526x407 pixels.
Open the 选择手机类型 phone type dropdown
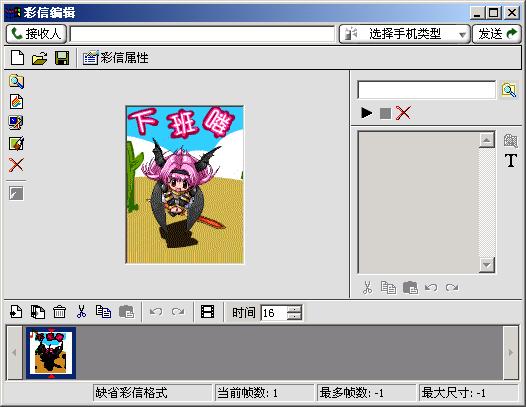pyautogui.click(x=405, y=34)
